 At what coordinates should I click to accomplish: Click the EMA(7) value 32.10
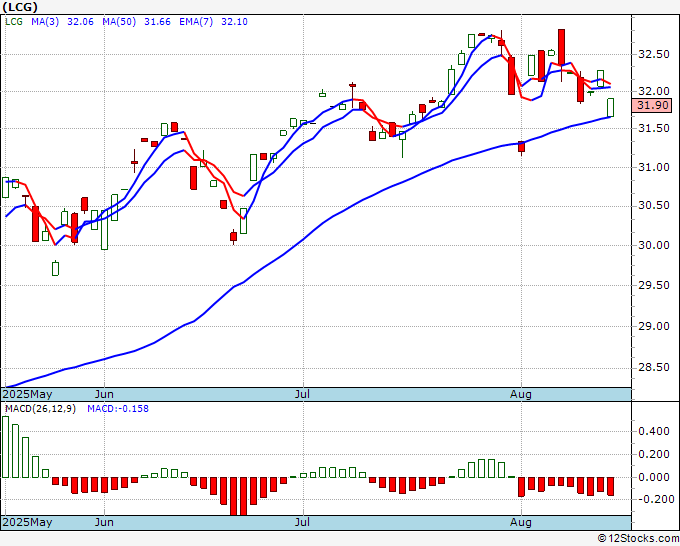coord(234,22)
